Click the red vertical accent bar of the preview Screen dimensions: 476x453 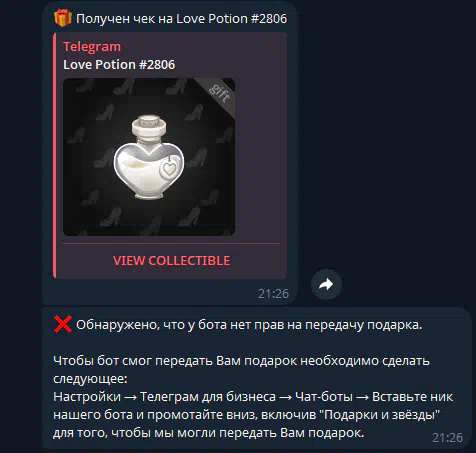point(54,155)
